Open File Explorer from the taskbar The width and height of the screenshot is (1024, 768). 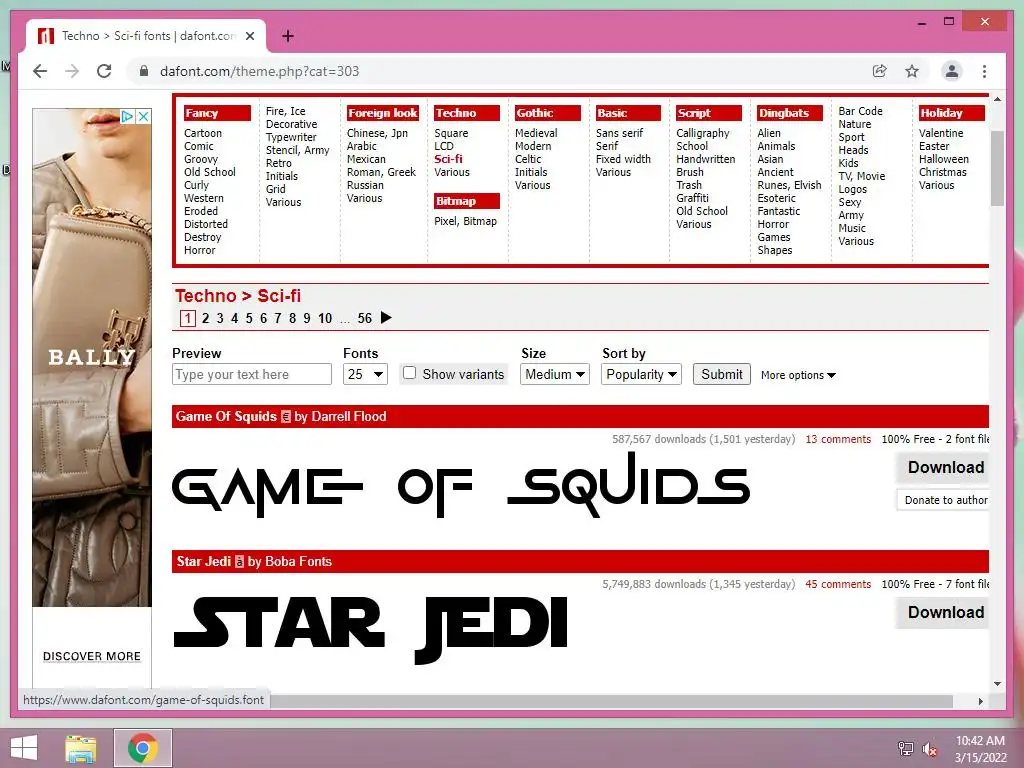click(x=80, y=748)
